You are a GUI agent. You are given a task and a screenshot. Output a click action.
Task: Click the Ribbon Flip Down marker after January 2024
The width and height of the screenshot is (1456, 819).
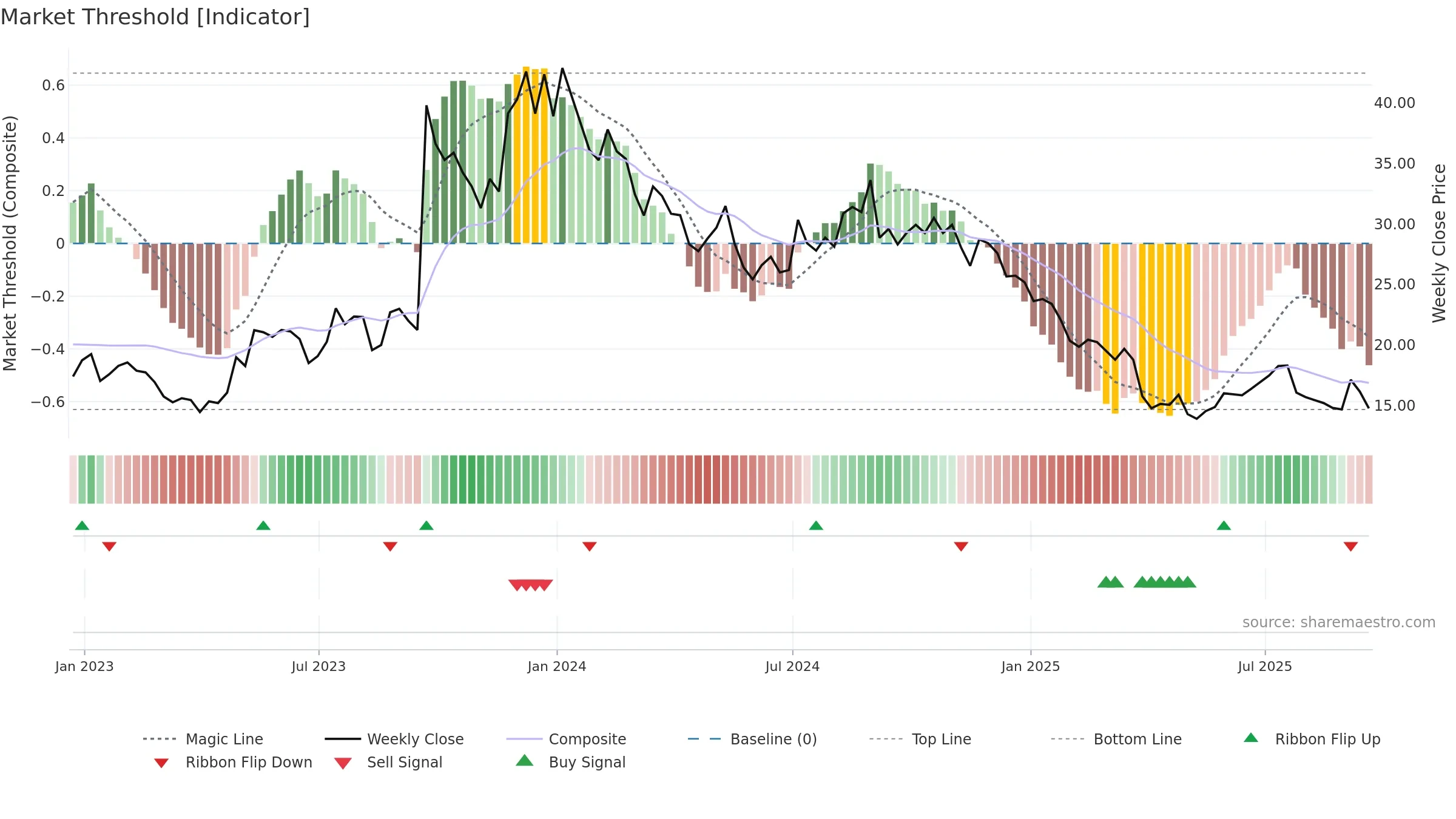click(x=590, y=547)
